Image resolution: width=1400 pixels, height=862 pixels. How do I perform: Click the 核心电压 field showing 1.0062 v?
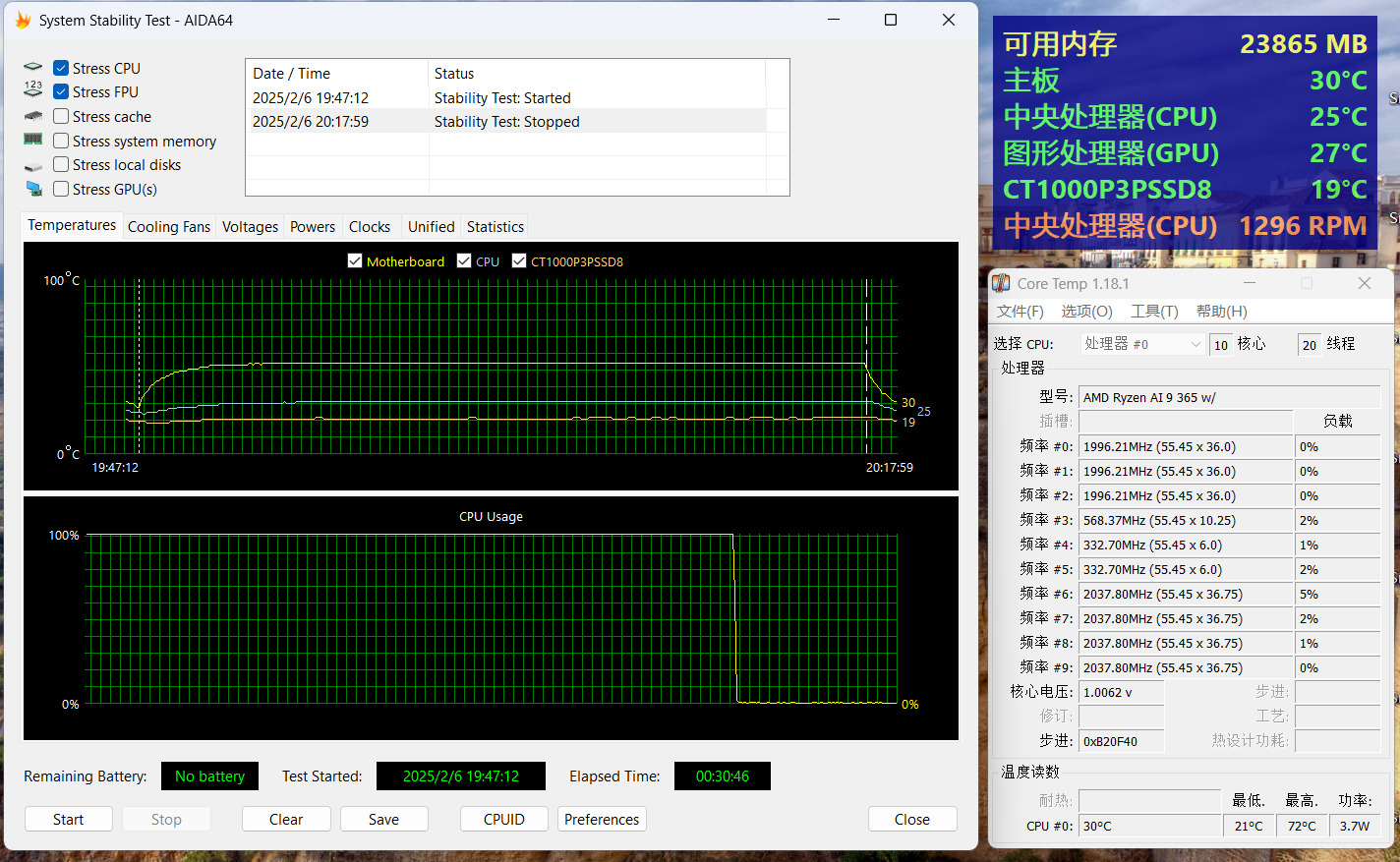1122,692
